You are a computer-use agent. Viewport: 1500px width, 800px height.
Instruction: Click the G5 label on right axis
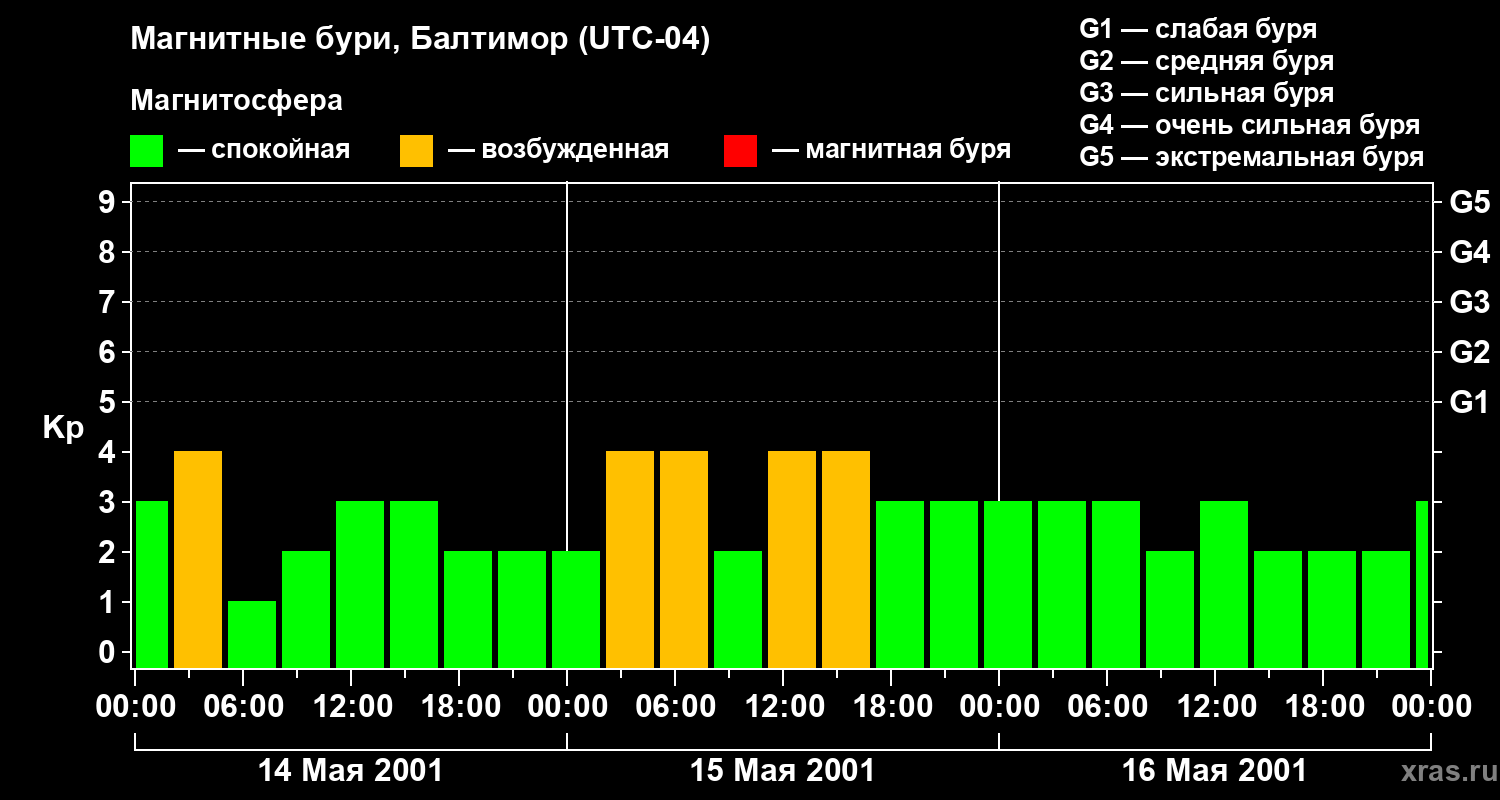(x=1469, y=202)
